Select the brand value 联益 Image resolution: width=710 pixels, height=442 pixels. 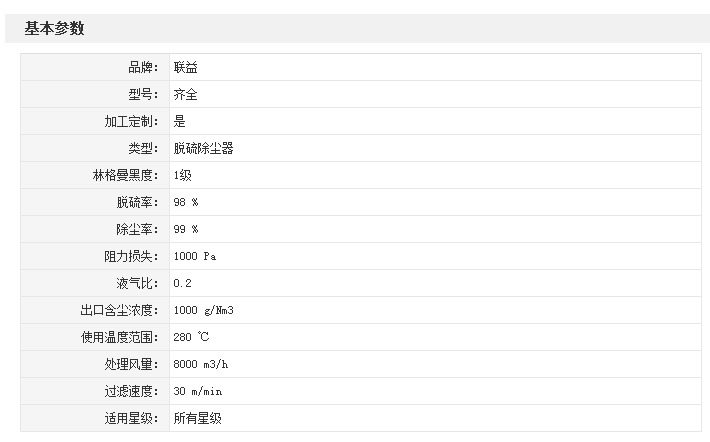pos(185,67)
